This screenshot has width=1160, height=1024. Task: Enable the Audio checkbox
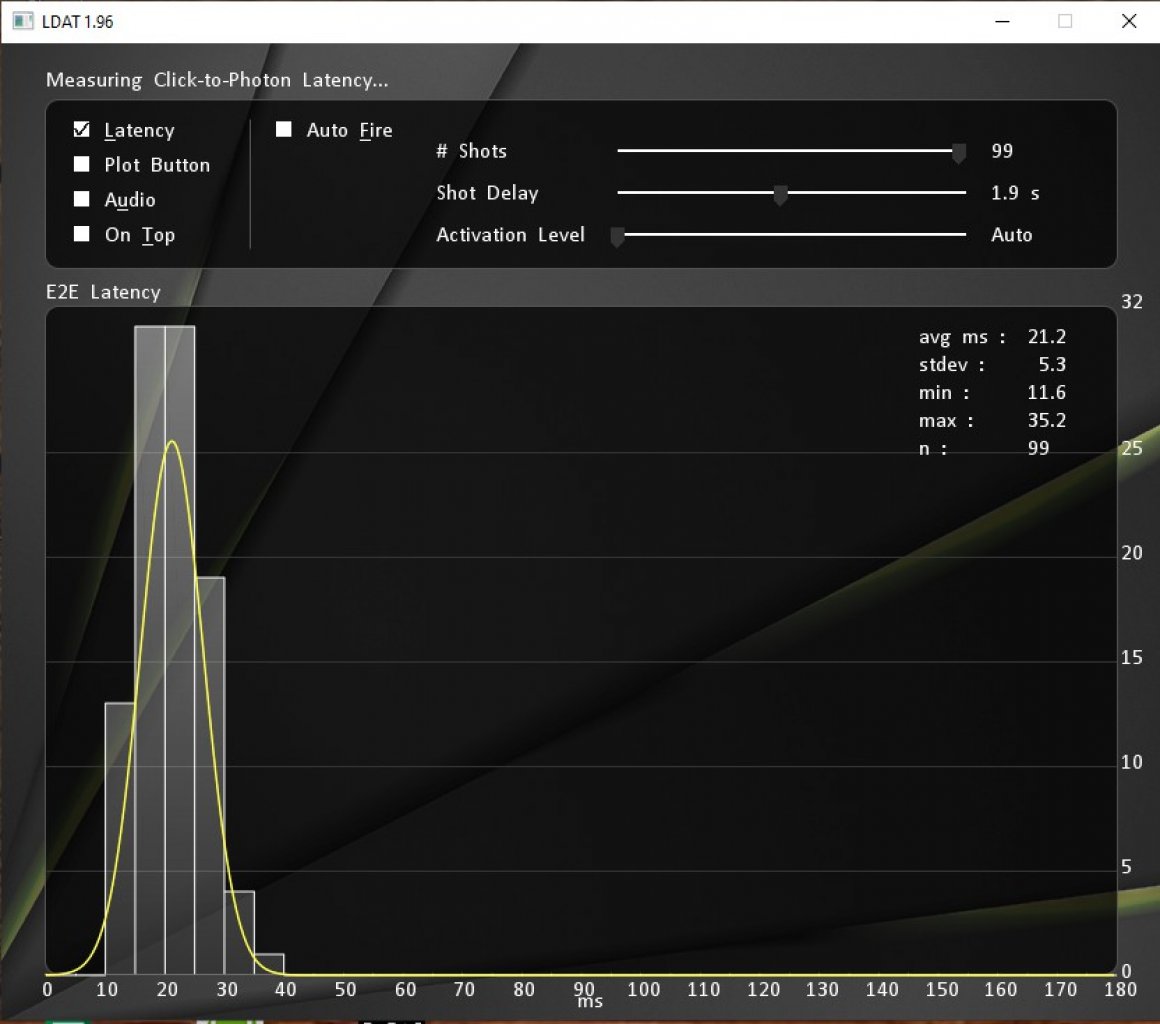(x=81, y=199)
